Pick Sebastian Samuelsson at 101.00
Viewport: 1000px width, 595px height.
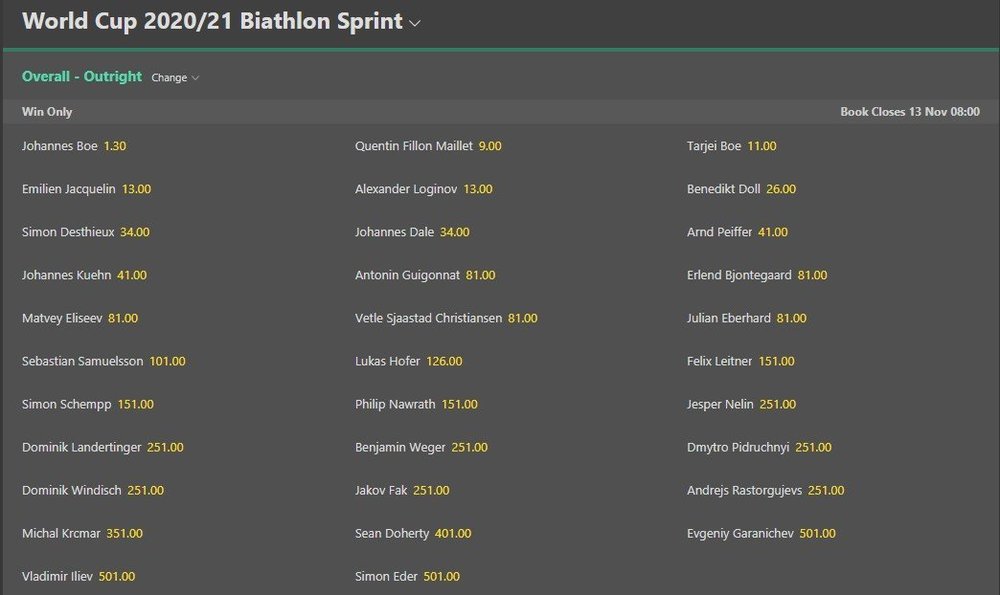click(103, 362)
